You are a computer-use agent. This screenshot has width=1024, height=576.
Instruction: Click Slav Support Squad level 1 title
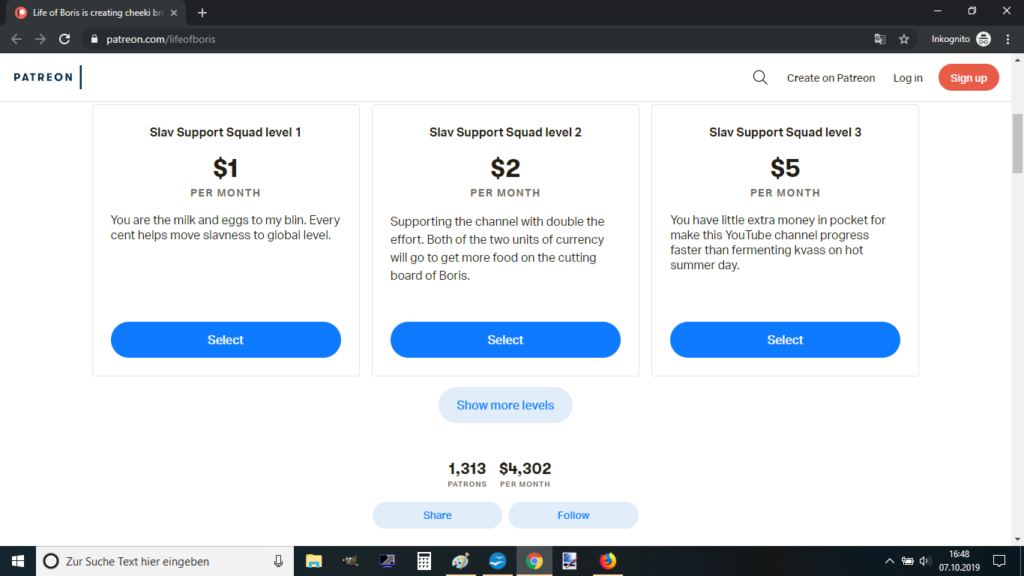point(225,132)
